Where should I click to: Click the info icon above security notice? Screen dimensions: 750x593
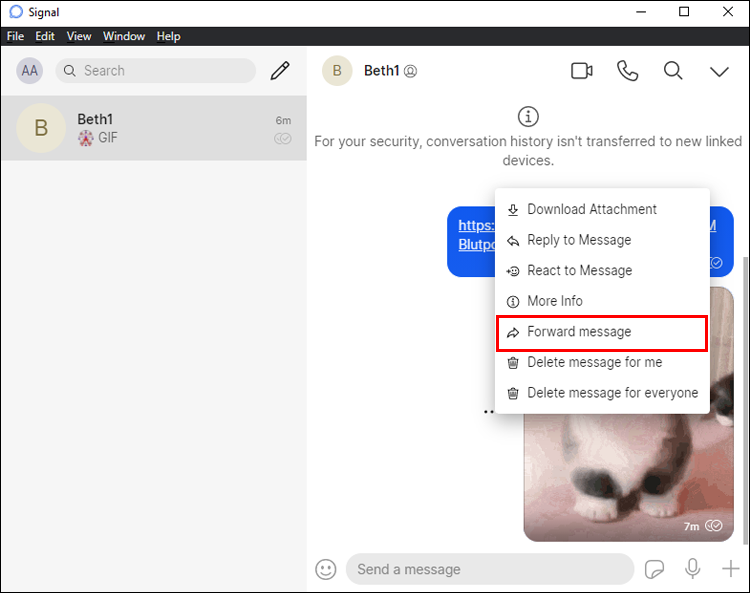point(528,116)
